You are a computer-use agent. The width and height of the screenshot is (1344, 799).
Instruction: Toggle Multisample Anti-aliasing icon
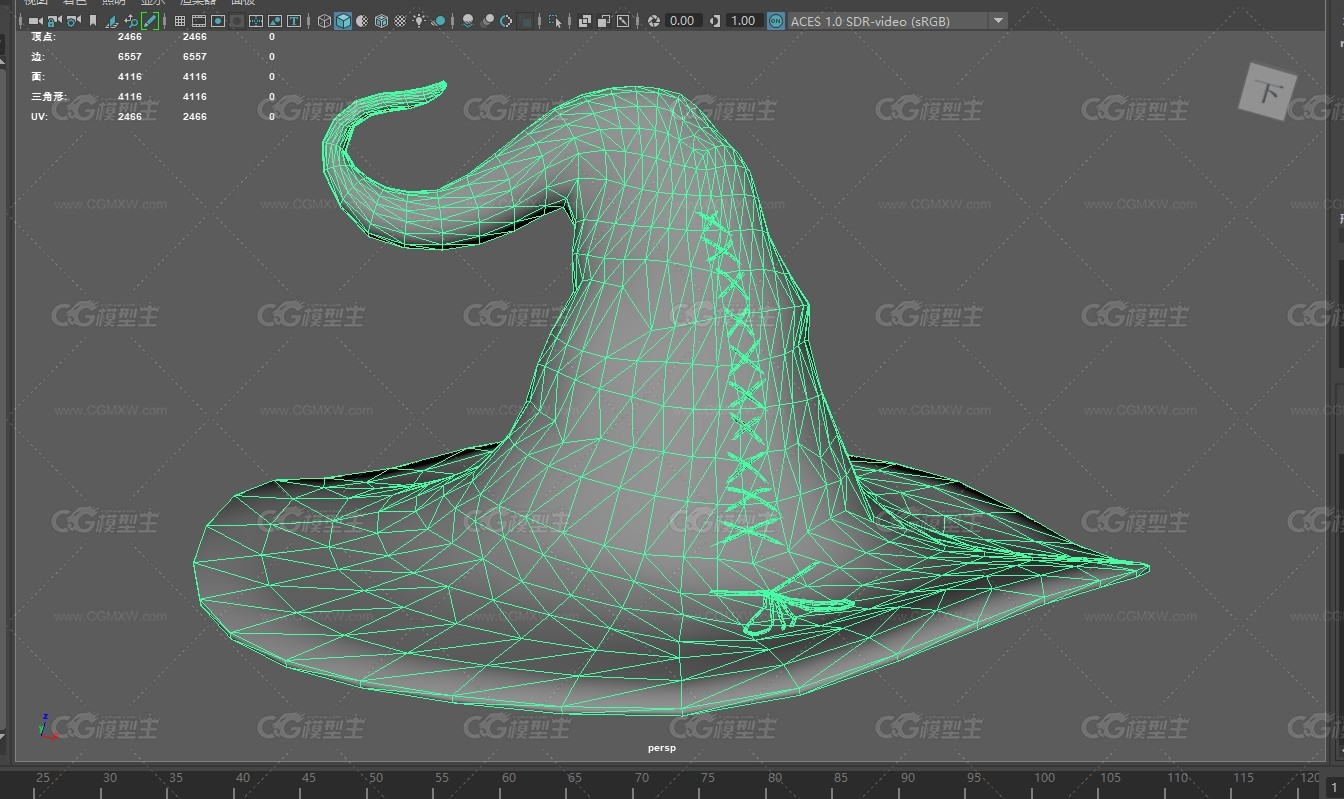click(x=506, y=20)
